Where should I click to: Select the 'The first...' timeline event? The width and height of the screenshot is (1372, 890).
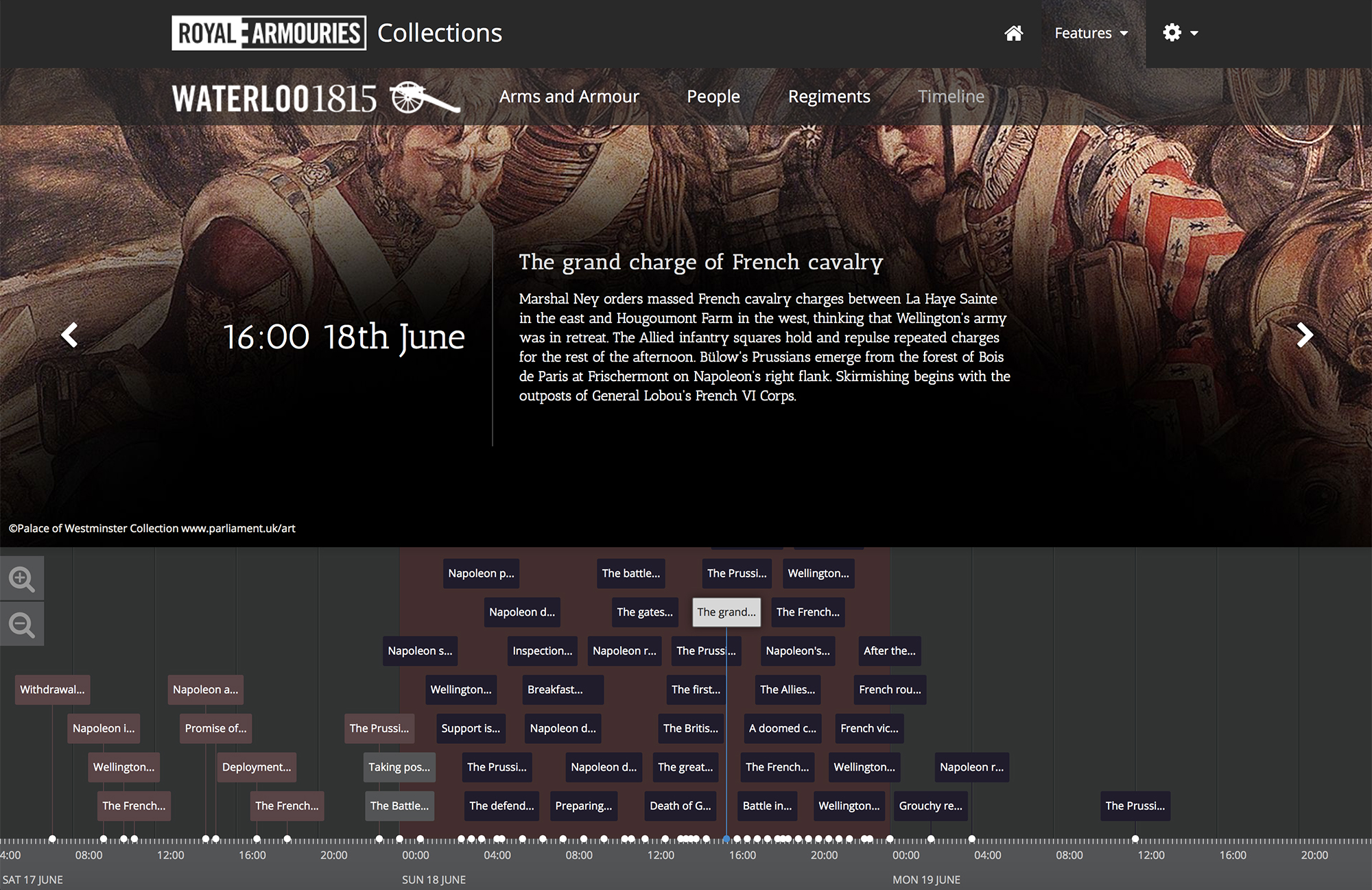click(696, 690)
